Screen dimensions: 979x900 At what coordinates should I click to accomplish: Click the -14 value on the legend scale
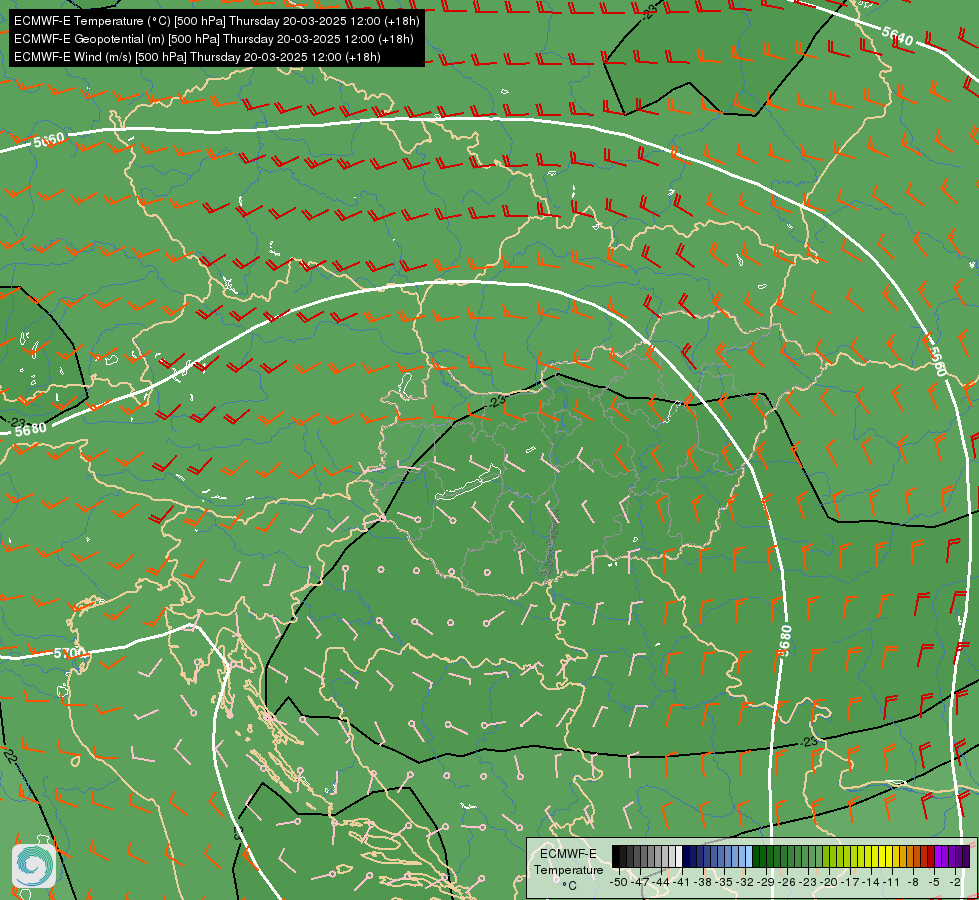tap(871, 882)
